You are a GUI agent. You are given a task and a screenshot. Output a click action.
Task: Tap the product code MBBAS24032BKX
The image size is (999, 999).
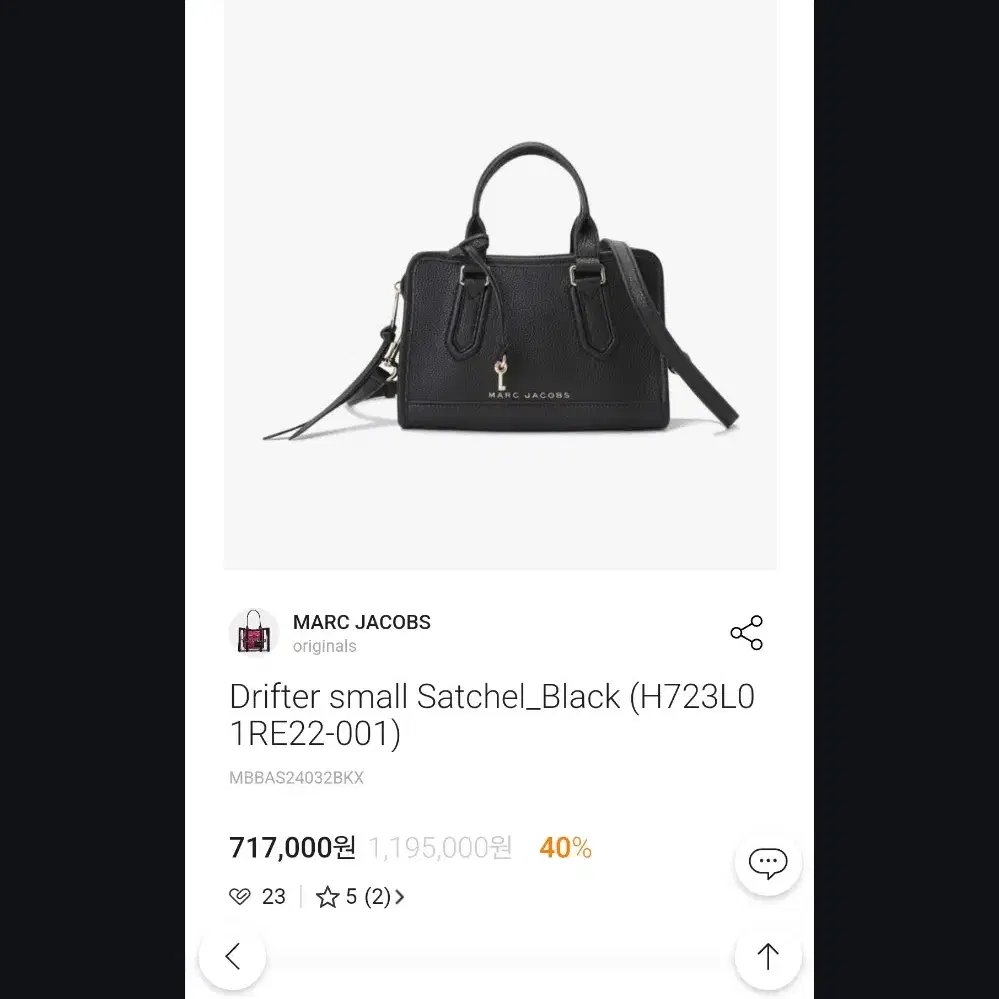(296, 777)
